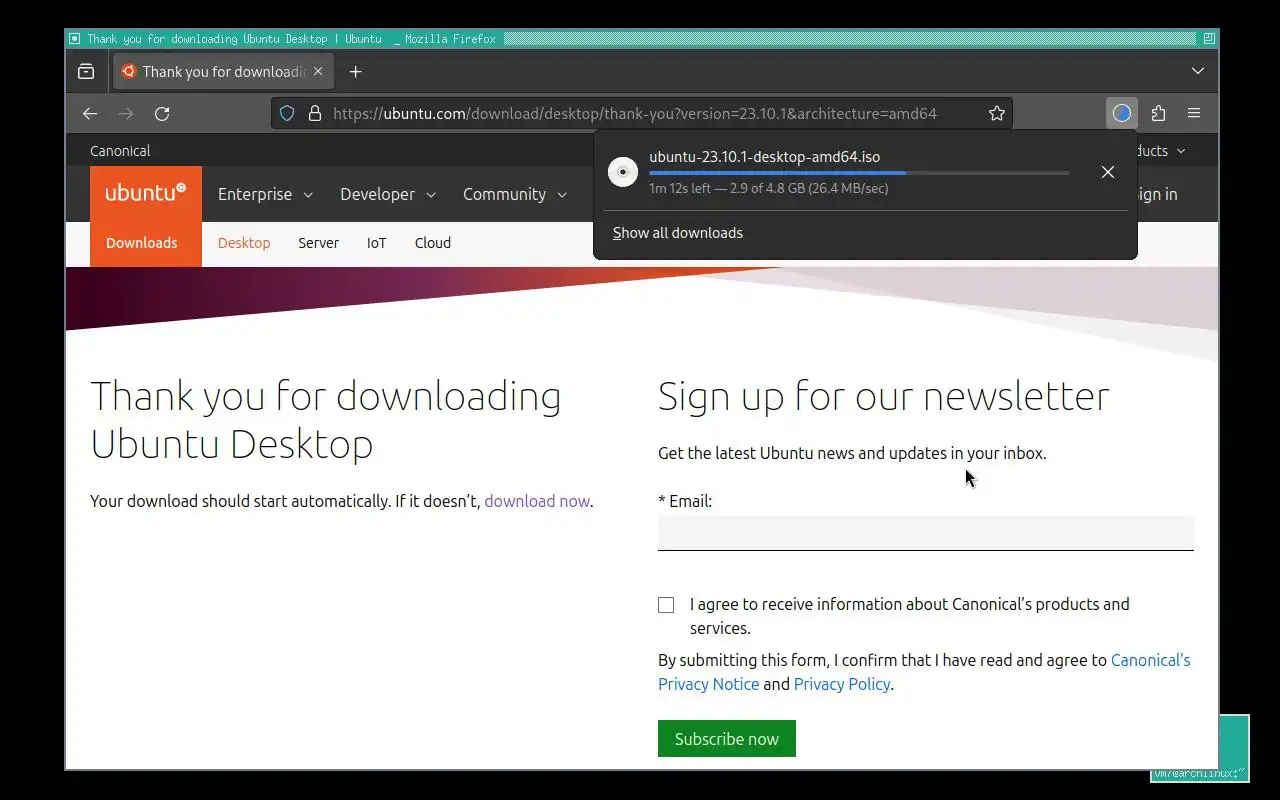Click the 'download now' link
1280x800 pixels.
tap(537, 501)
